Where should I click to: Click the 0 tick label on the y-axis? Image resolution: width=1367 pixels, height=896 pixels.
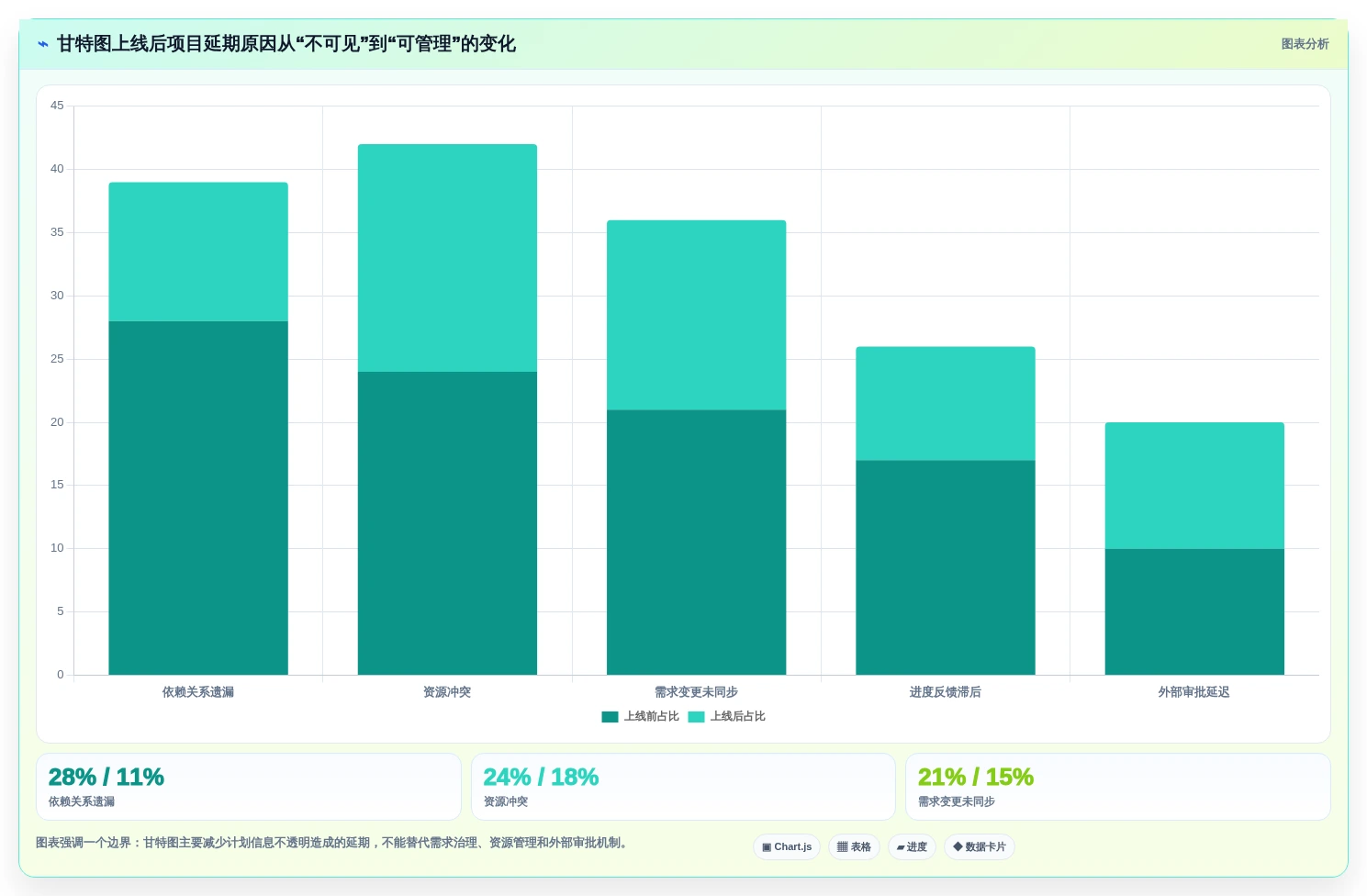tap(61, 675)
